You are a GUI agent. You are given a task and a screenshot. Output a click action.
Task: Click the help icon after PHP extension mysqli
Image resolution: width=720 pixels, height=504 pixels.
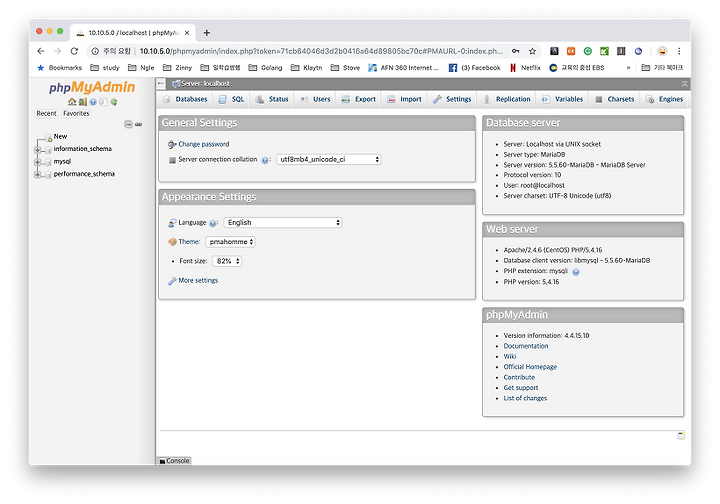[x=576, y=272]
